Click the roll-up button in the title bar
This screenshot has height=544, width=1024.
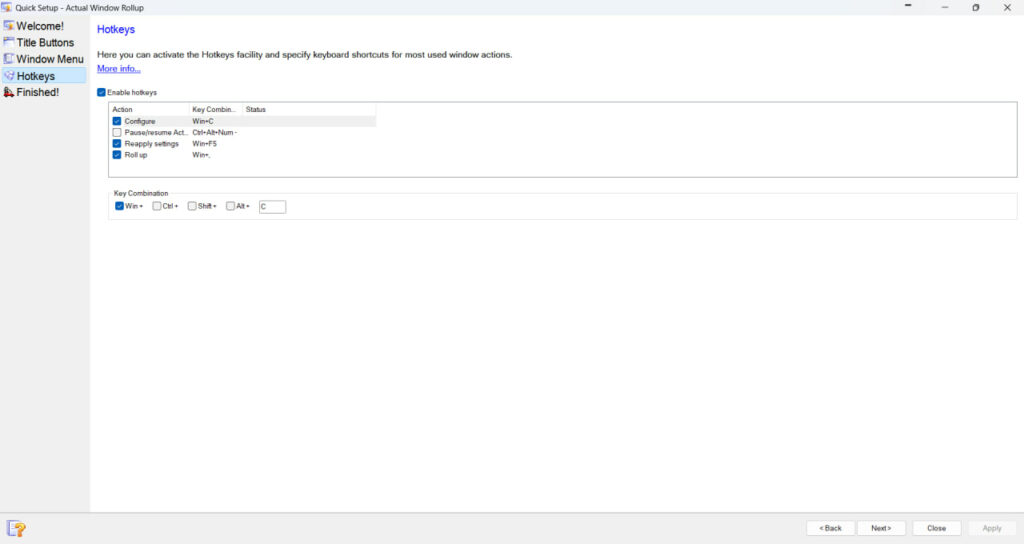point(908,6)
